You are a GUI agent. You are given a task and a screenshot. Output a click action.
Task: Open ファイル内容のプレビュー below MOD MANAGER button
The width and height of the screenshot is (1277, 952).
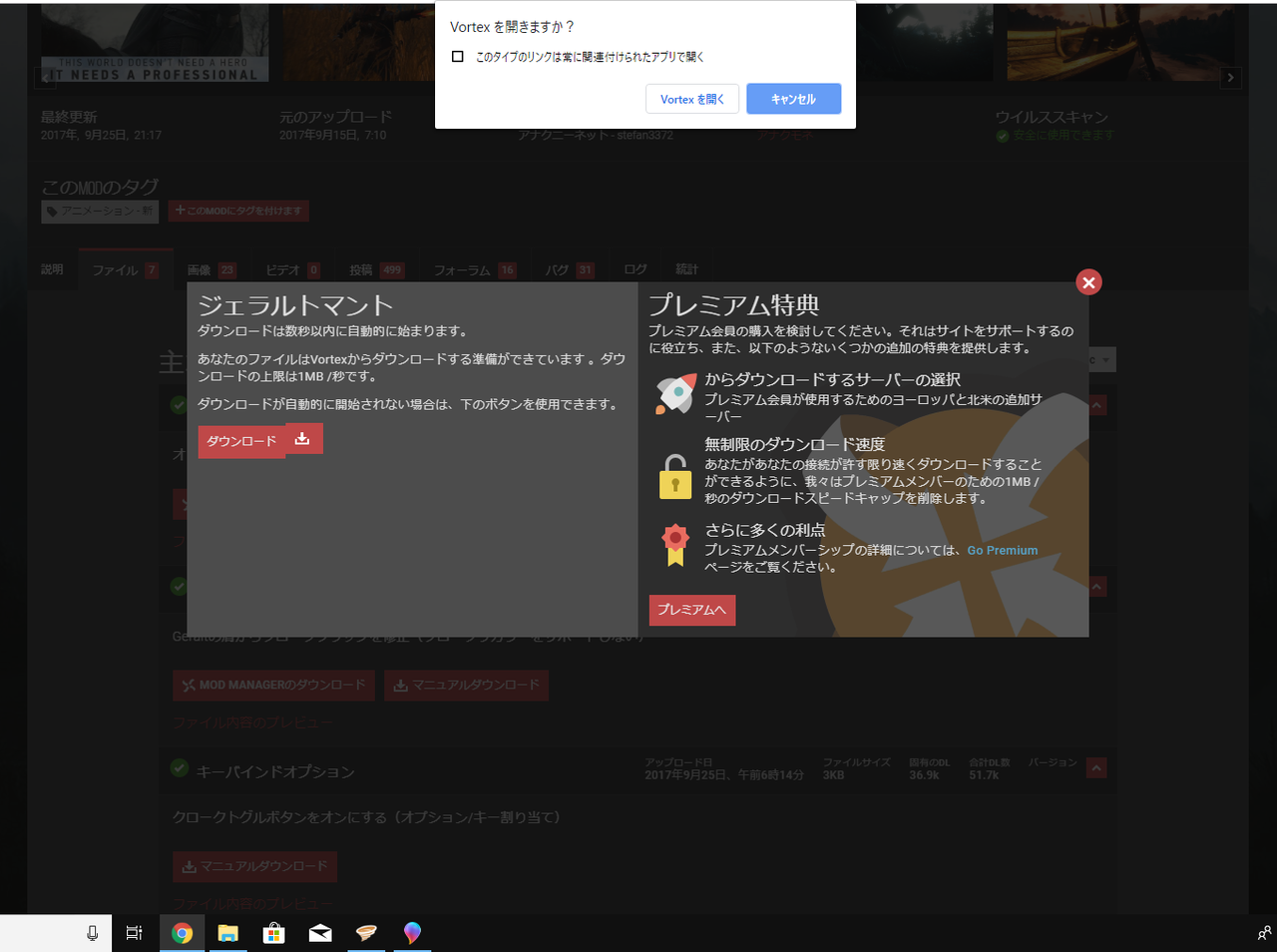coord(253,721)
